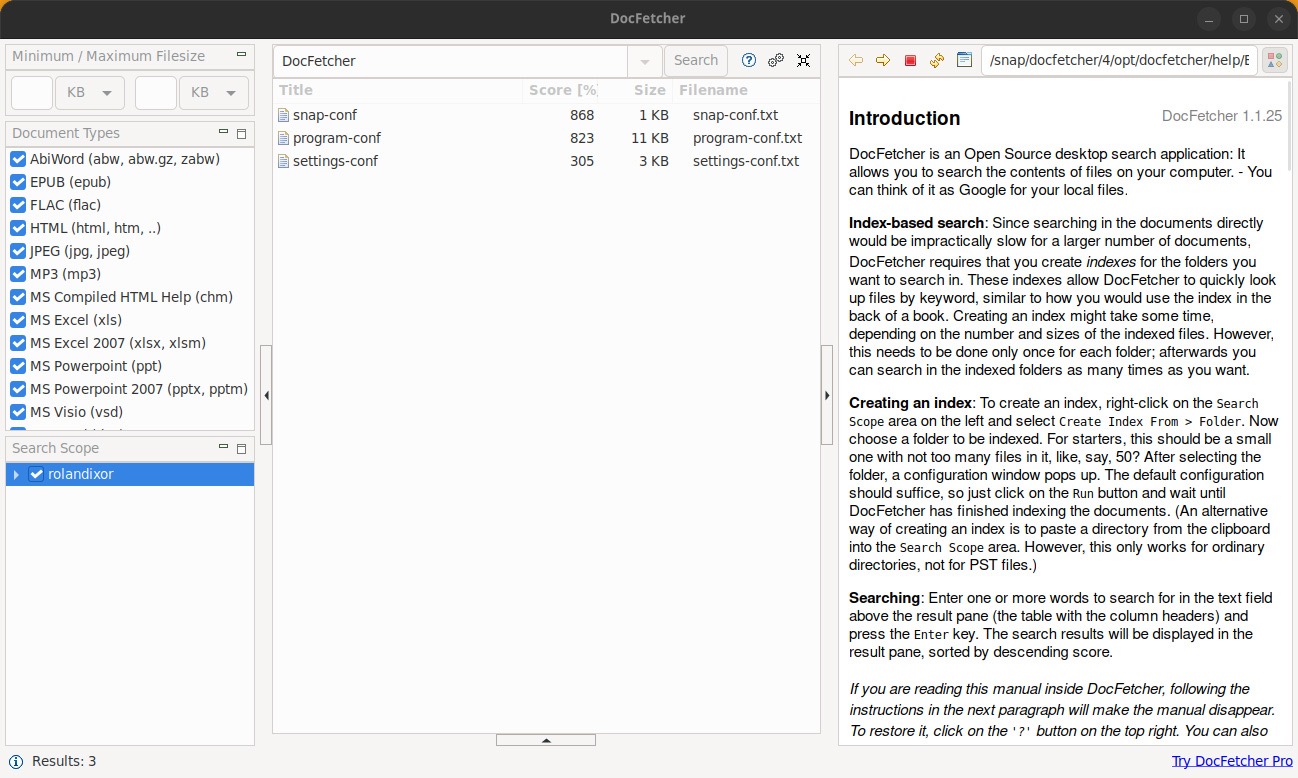Open the manual via the help icon
Viewport: 1298px width, 778px height.
(x=749, y=60)
